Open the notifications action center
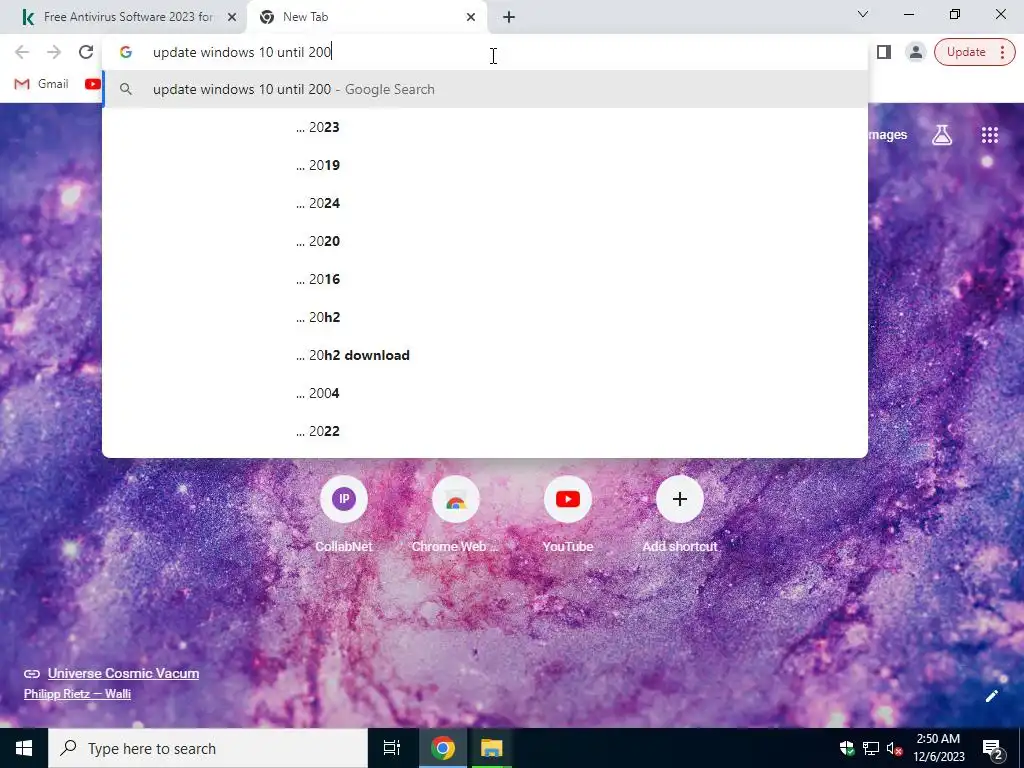 coord(993,748)
